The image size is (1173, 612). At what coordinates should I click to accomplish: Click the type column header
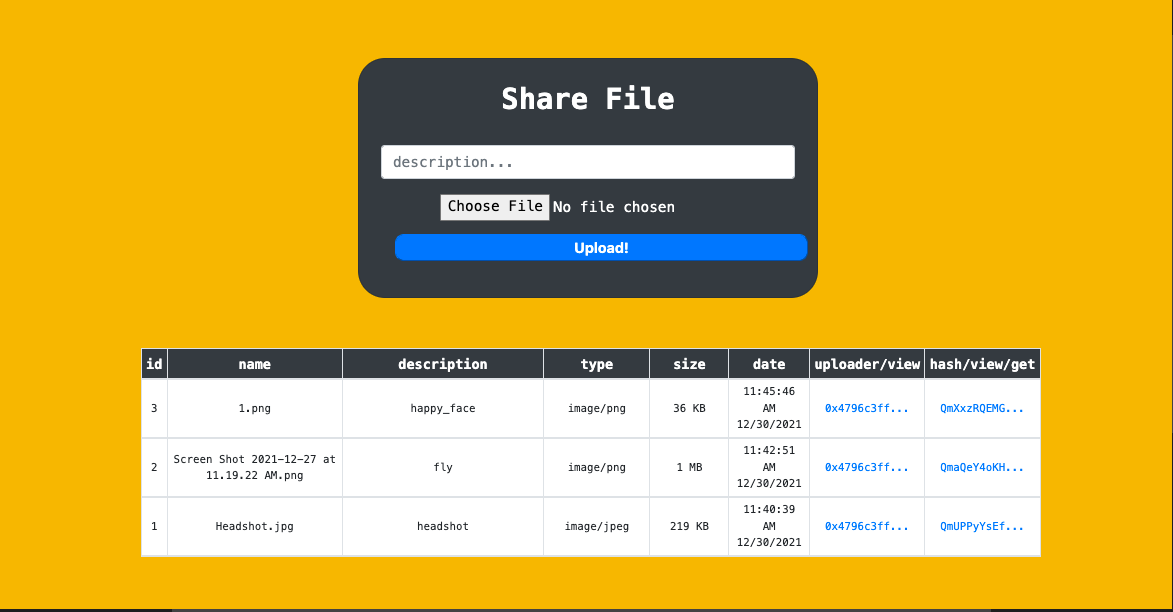click(596, 364)
